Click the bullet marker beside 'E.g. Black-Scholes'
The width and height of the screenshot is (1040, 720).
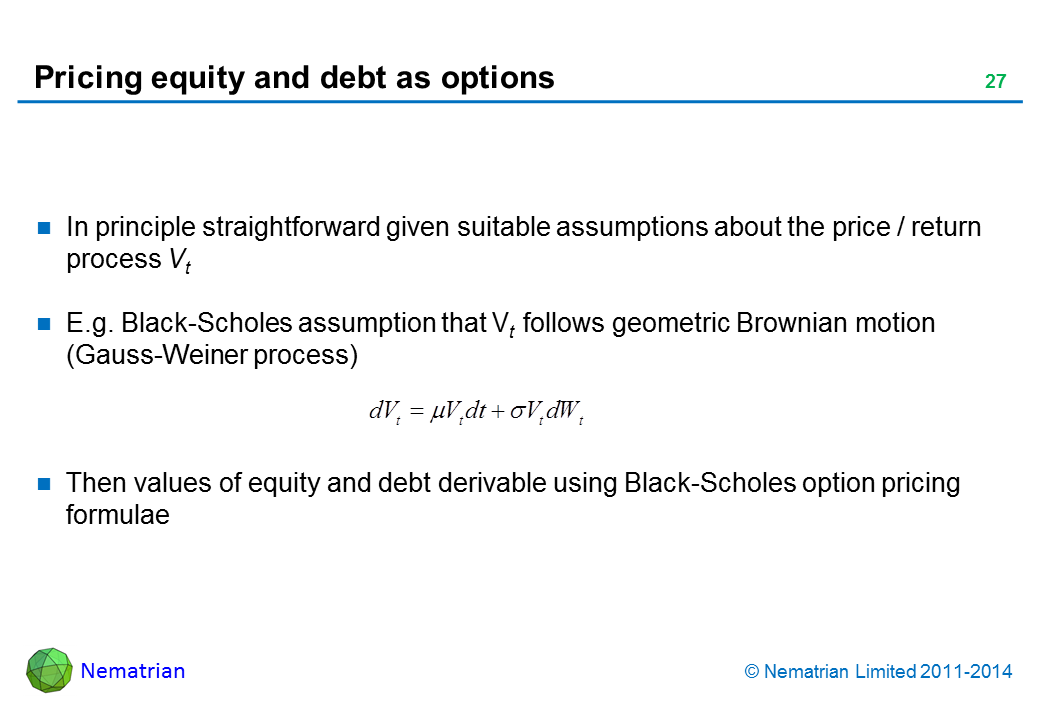coord(44,324)
